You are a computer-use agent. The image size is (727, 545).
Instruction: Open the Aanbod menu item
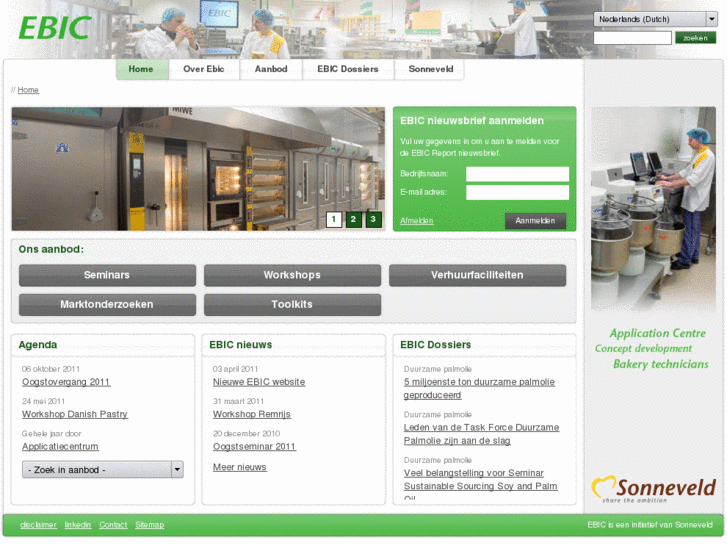click(271, 69)
